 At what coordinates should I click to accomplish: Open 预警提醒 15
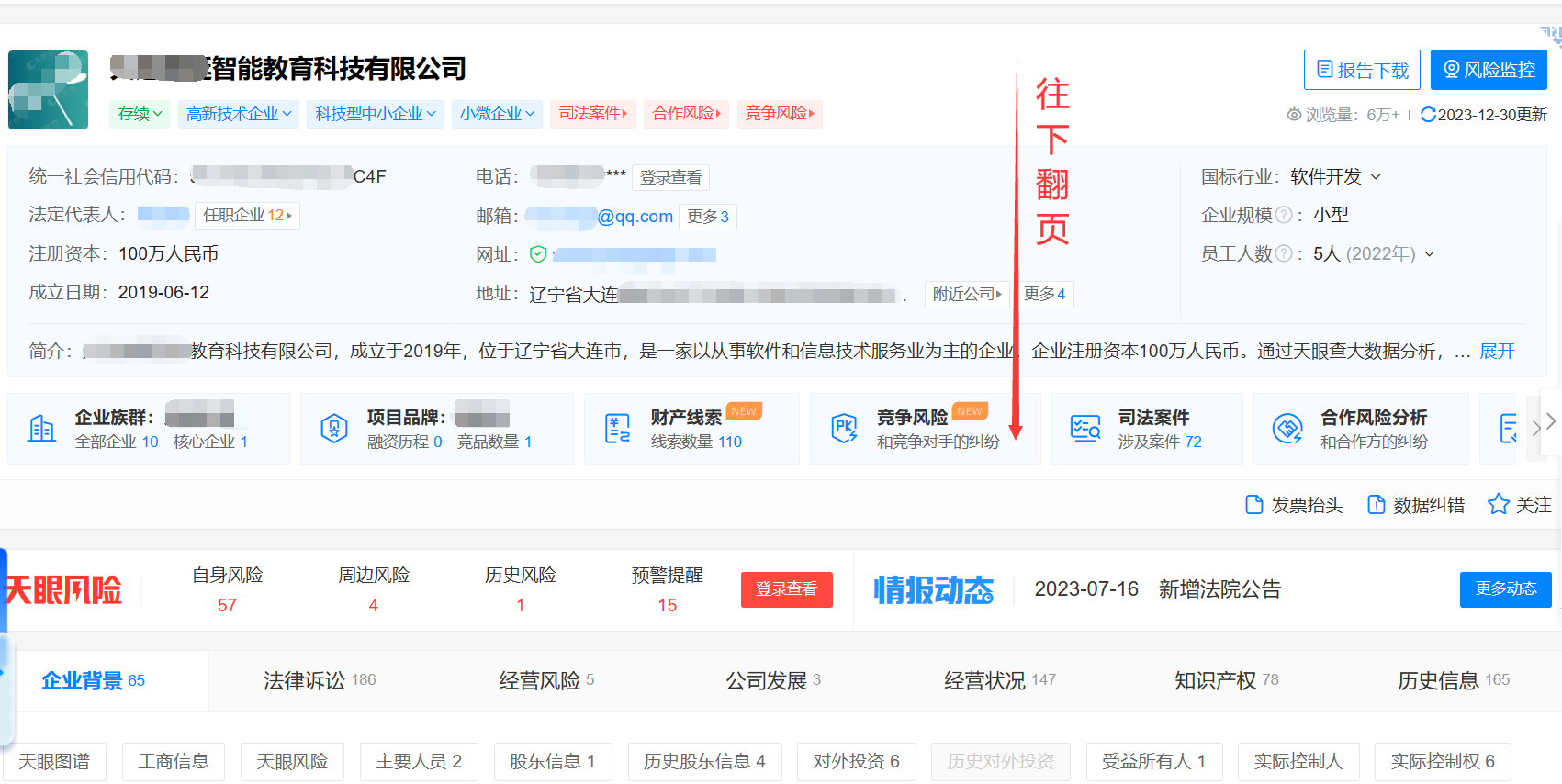click(667, 589)
